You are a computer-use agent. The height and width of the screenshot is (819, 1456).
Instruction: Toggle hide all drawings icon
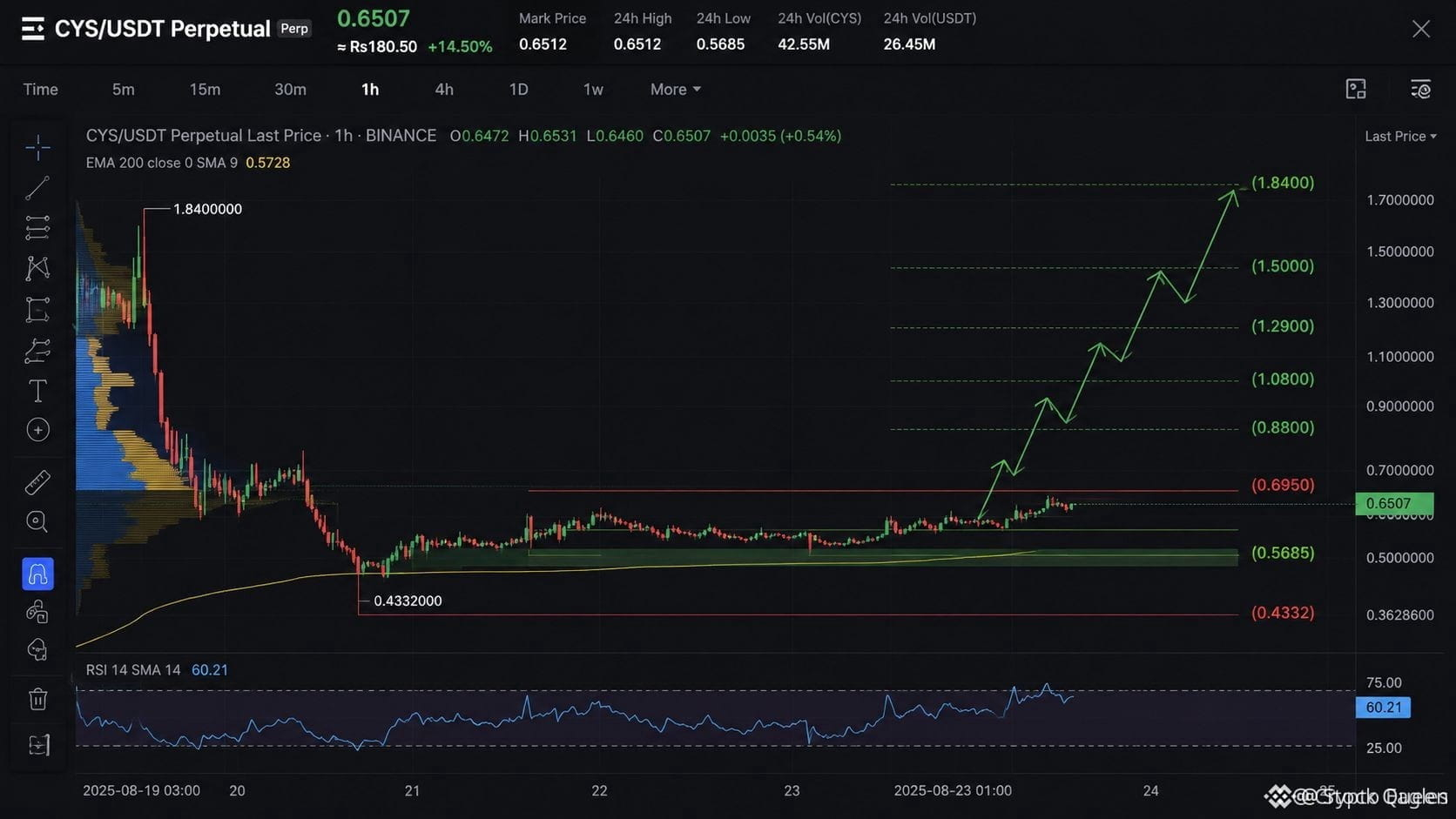click(37, 649)
